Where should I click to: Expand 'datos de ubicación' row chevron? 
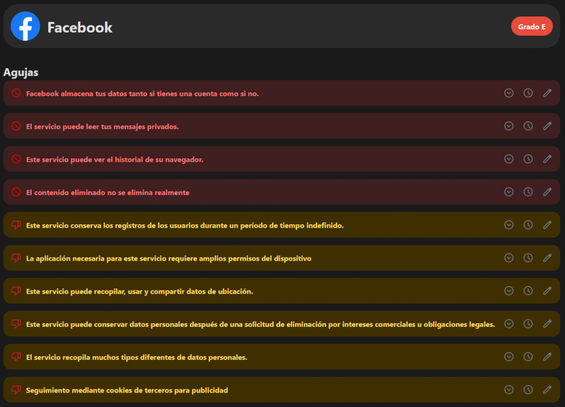508,291
